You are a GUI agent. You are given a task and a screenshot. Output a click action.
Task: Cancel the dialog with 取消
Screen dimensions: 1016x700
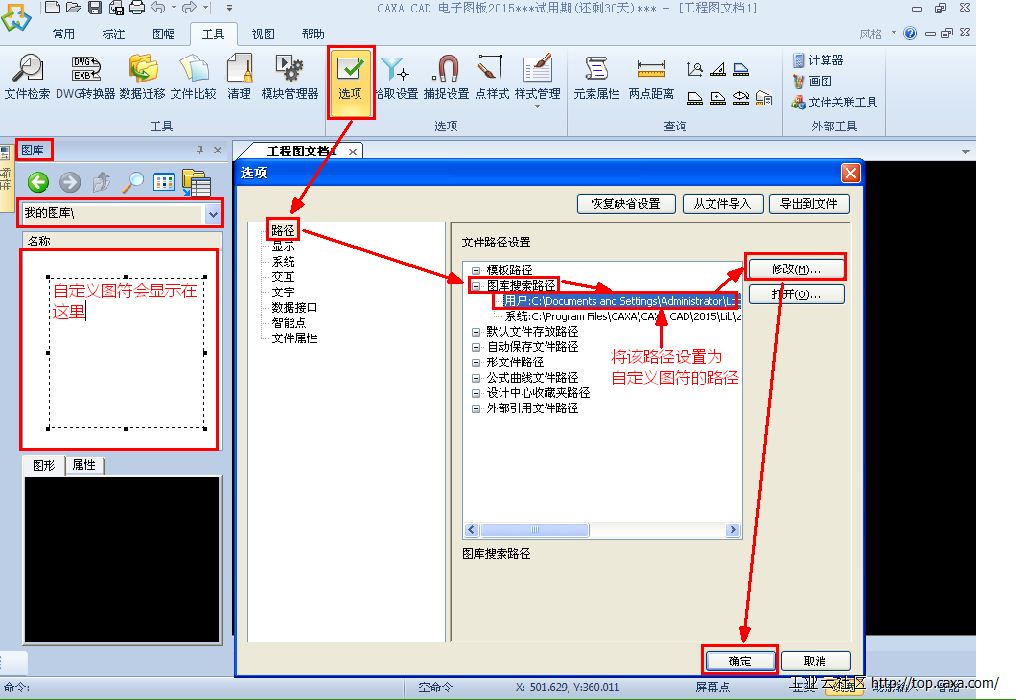(815, 660)
